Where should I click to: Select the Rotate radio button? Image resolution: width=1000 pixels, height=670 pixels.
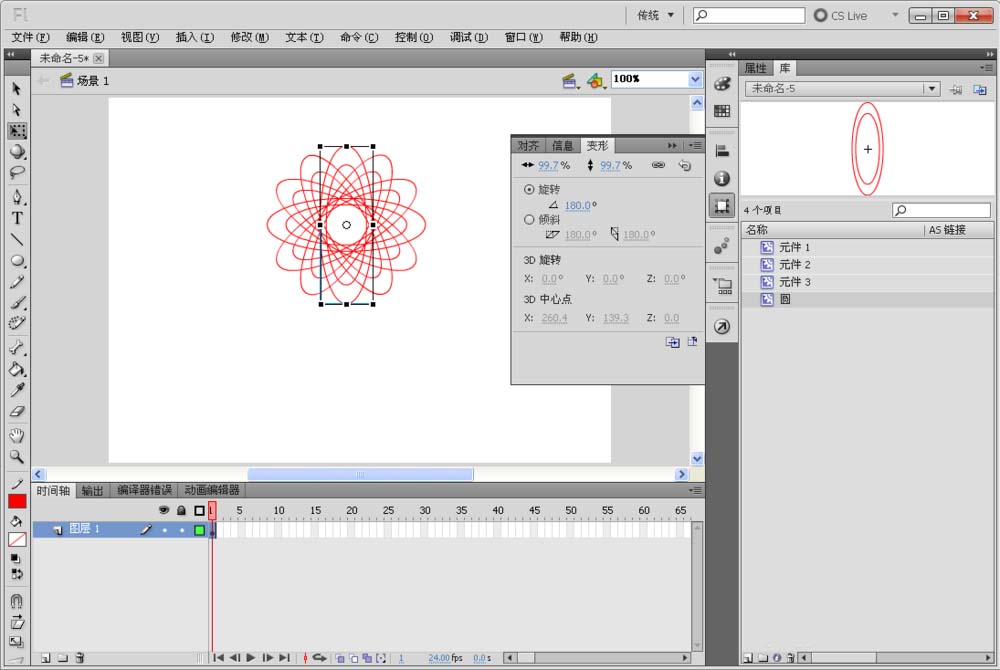coord(529,189)
